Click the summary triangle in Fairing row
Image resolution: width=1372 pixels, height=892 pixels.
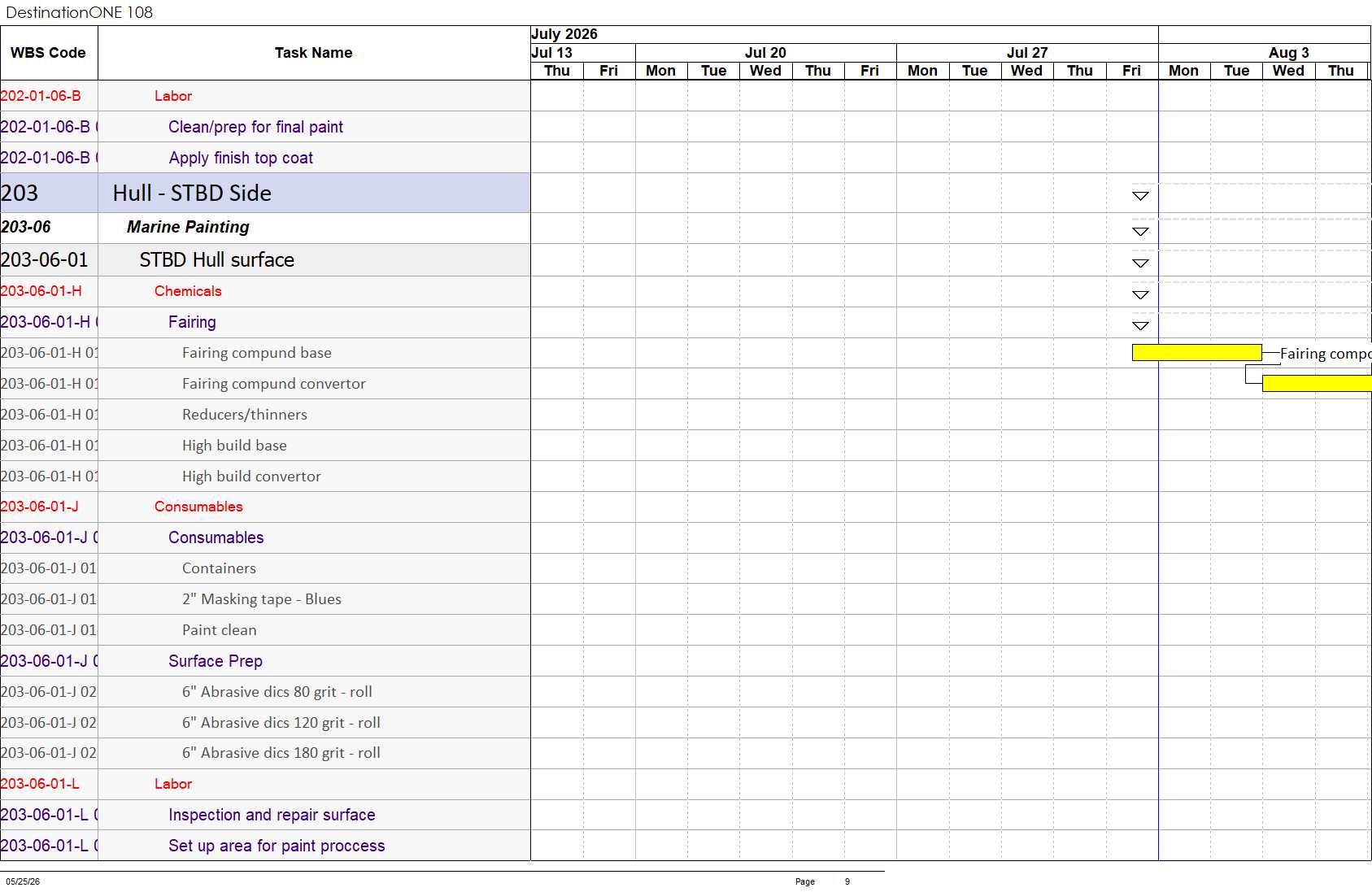click(x=1140, y=325)
